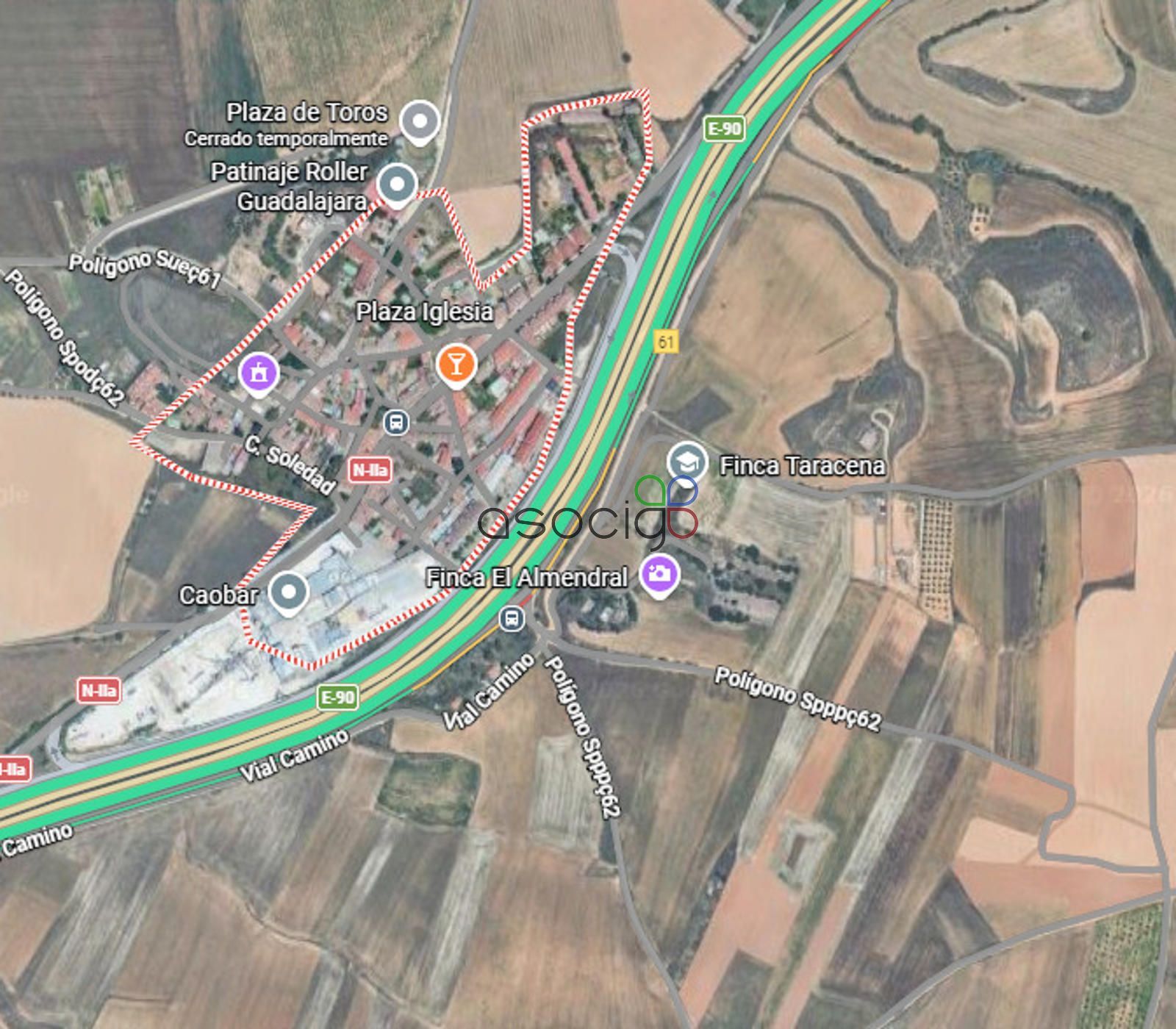The height and width of the screenshot is (1029, 1176).
Task: Click the Plaza de Toros location pin
Action: click(x=420, y=121)
